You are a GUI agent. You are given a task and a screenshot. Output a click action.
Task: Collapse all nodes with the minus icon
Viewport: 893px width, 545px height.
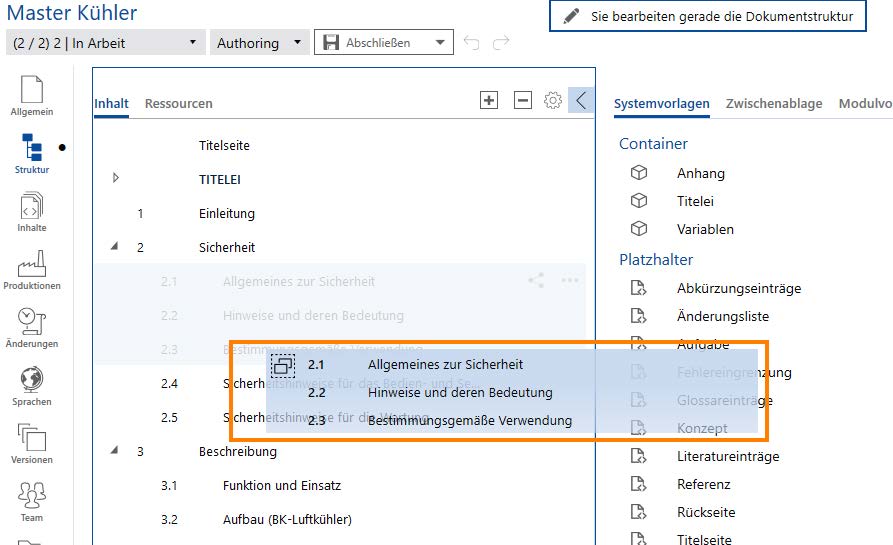point(523,100)
